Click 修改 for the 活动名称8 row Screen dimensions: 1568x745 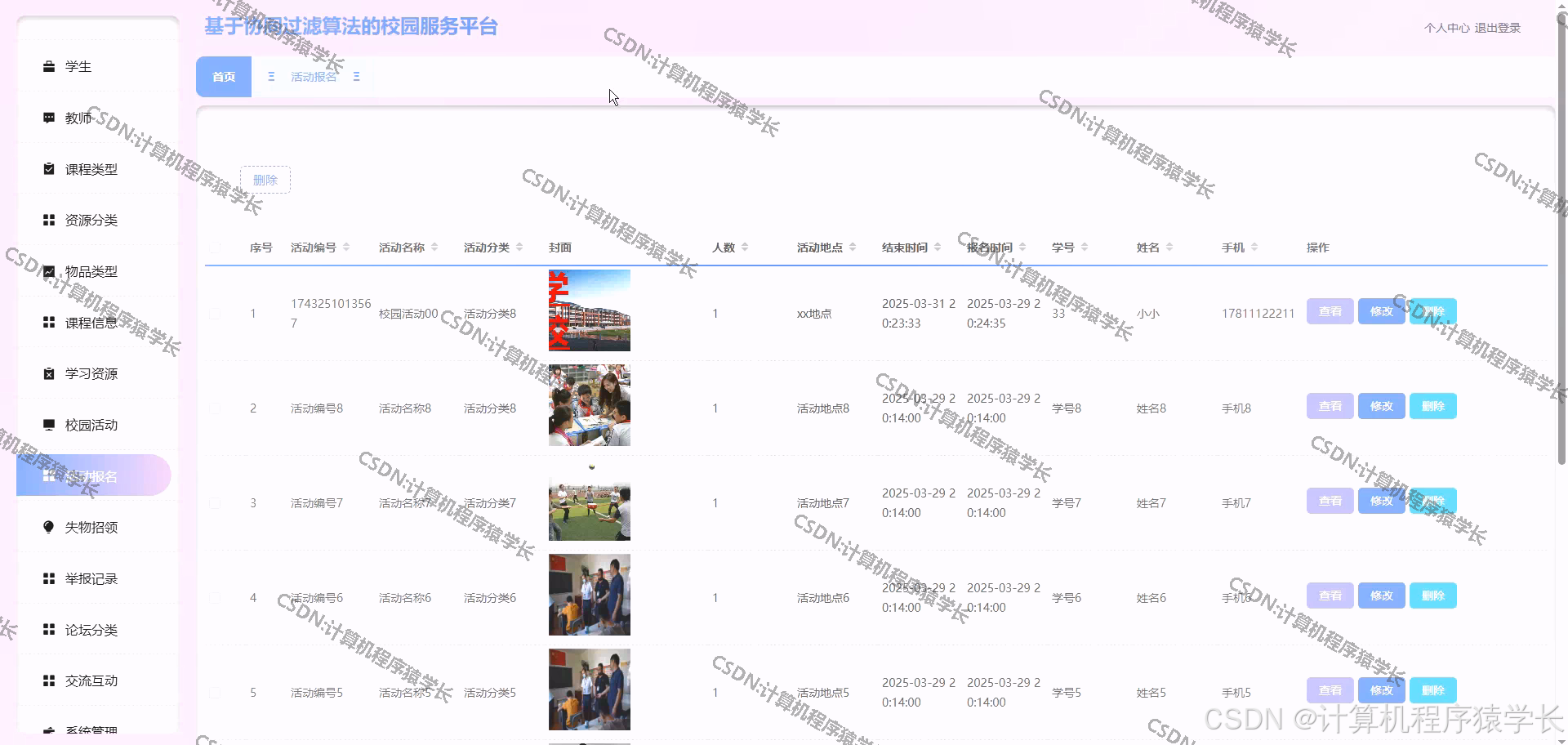(1381, 406)
